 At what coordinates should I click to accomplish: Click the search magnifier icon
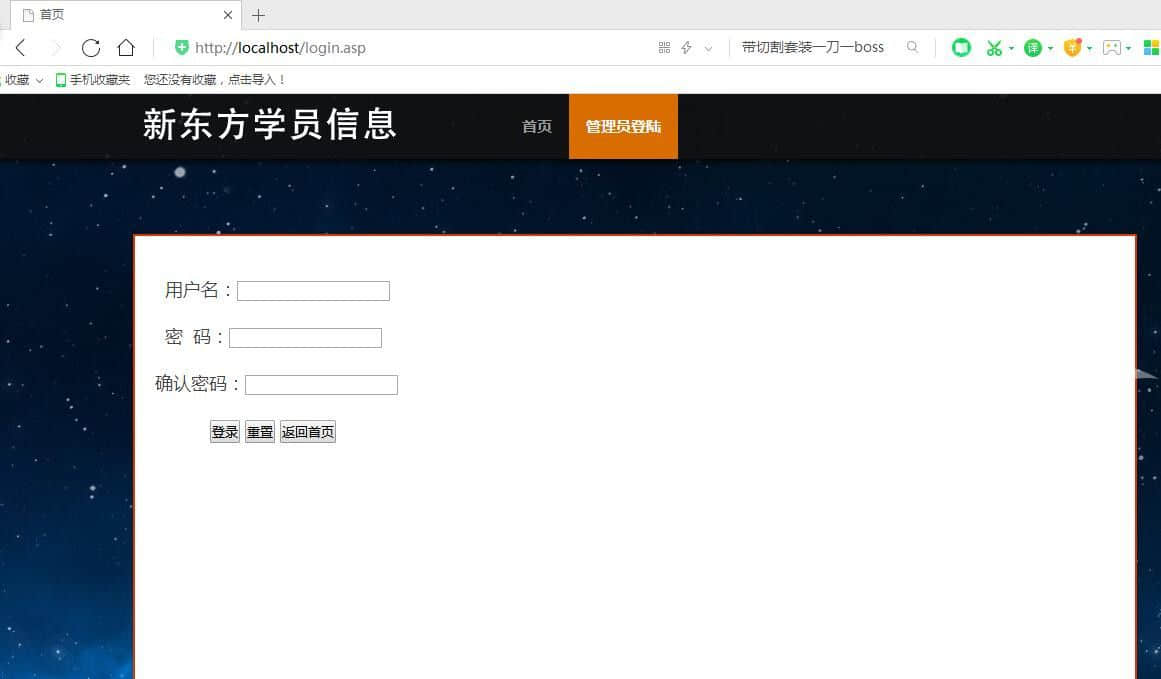click(x=912, y=47)
